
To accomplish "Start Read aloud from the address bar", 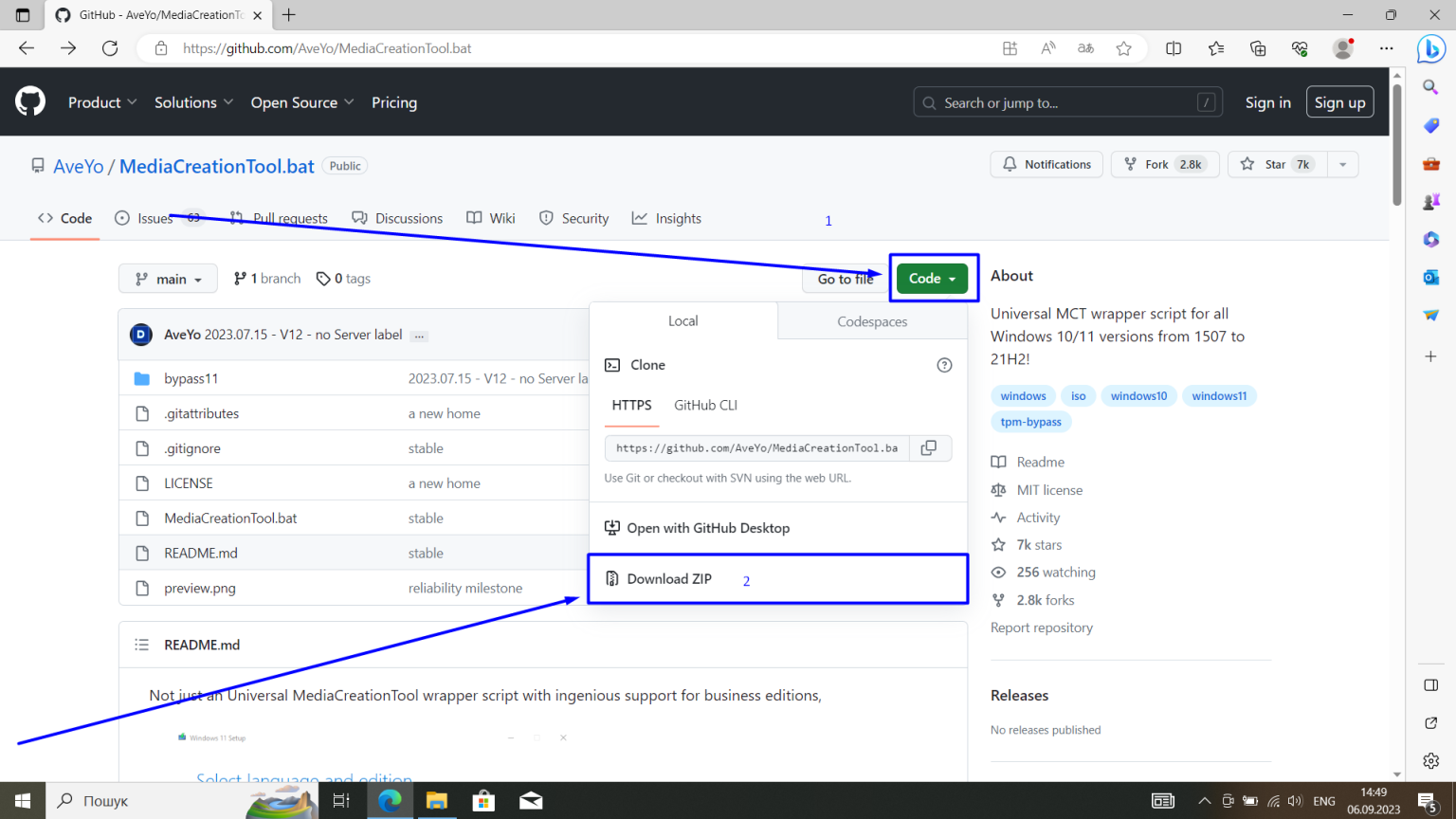I will click(1047, 47).
